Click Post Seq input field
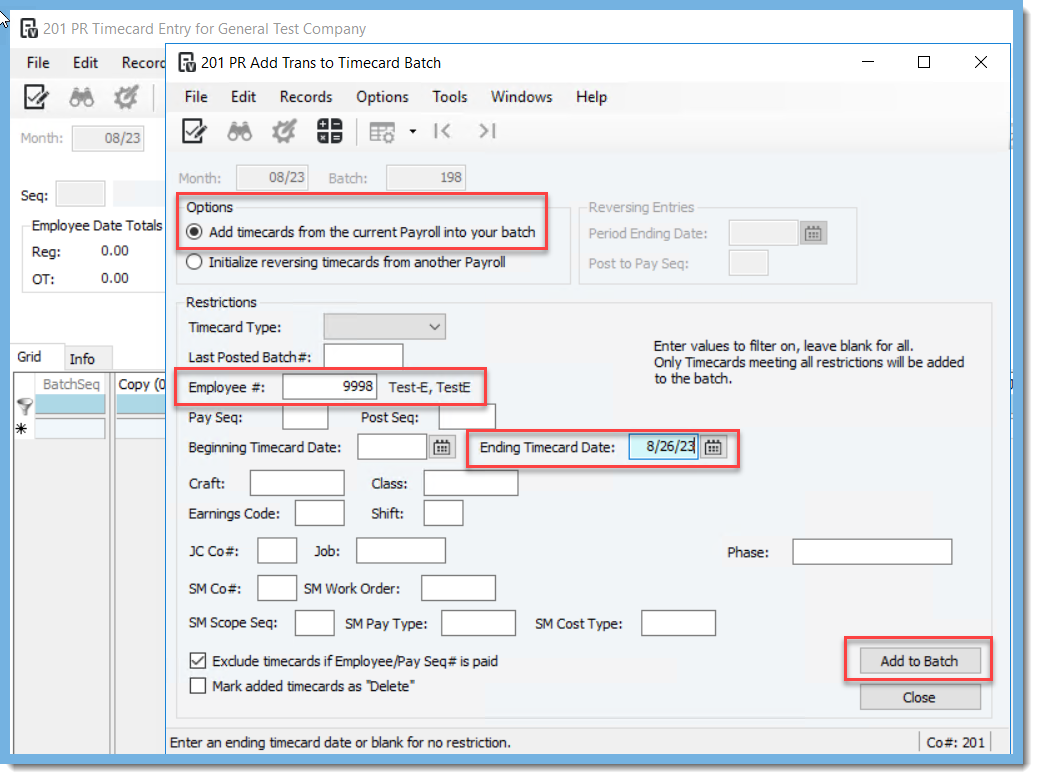Image resolution: width=1038 pixels, height=779 pixels. click(467, 417)
